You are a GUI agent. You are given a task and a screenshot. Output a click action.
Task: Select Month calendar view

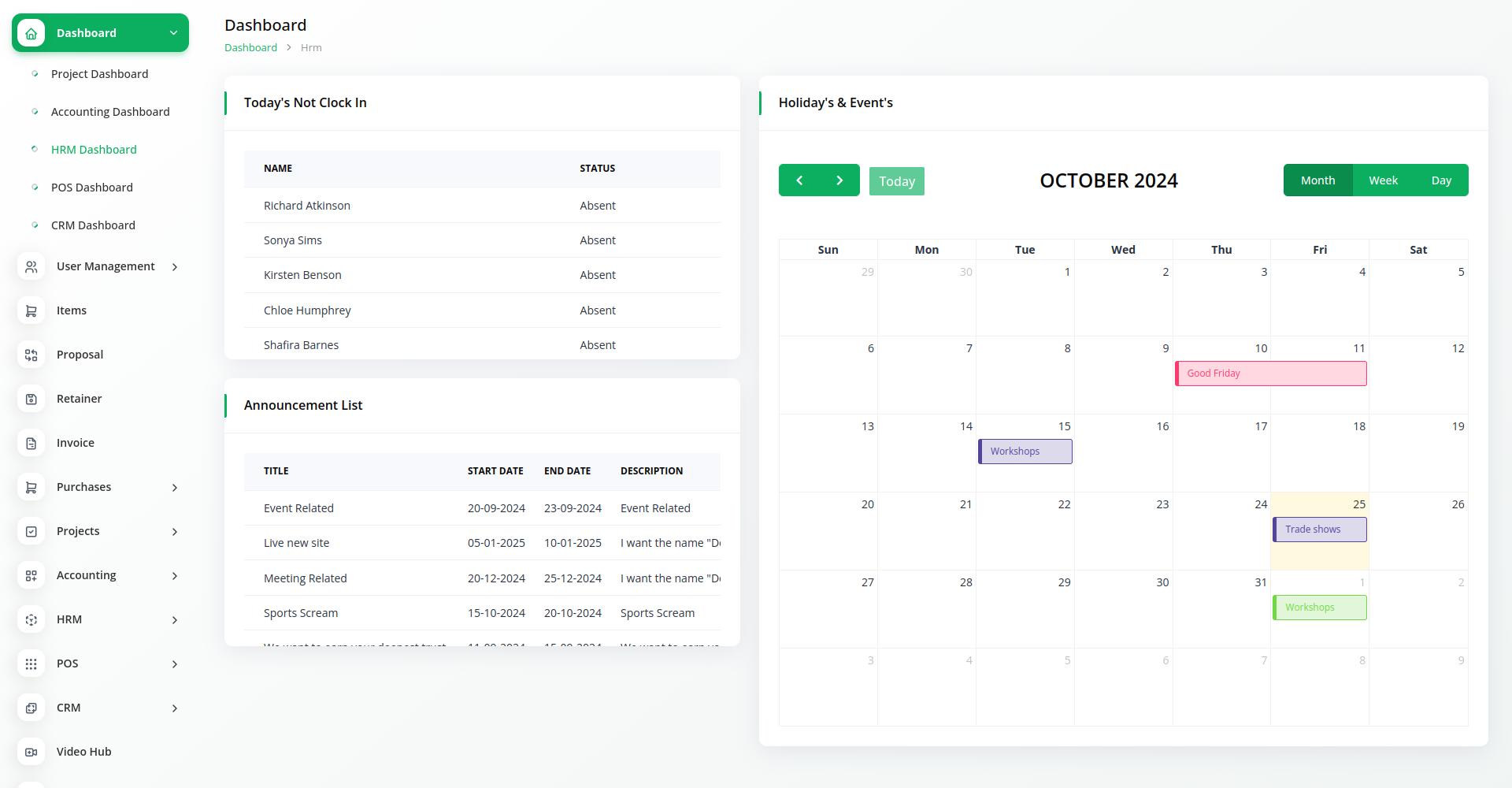1317,180
